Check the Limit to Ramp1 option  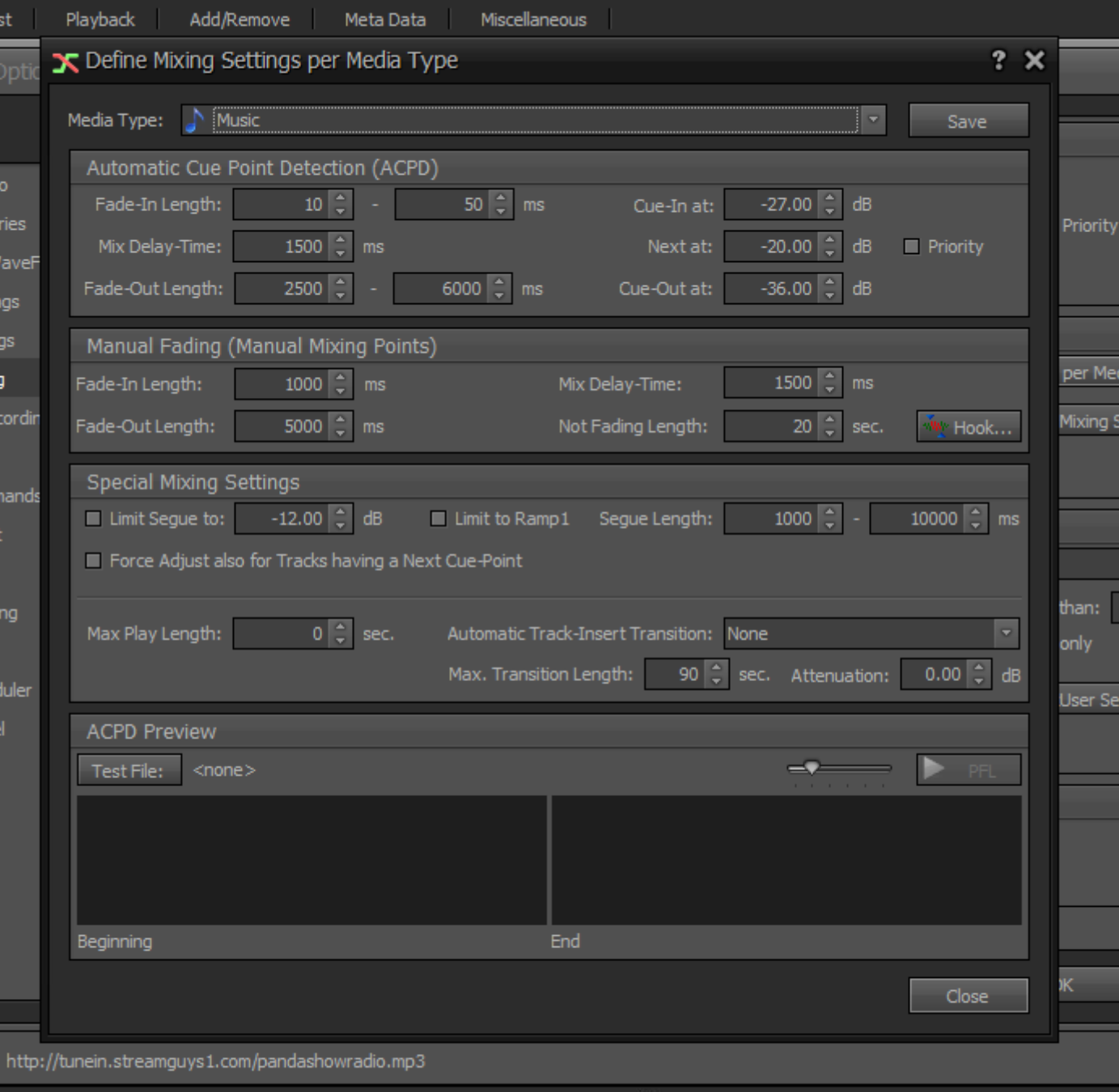click(439, 518)
